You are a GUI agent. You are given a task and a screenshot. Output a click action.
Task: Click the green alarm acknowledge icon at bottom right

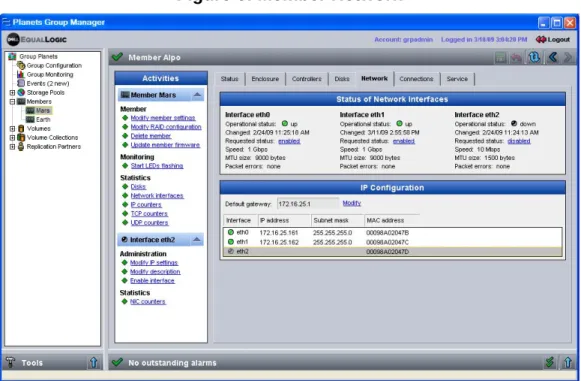[x=550, y=362]
